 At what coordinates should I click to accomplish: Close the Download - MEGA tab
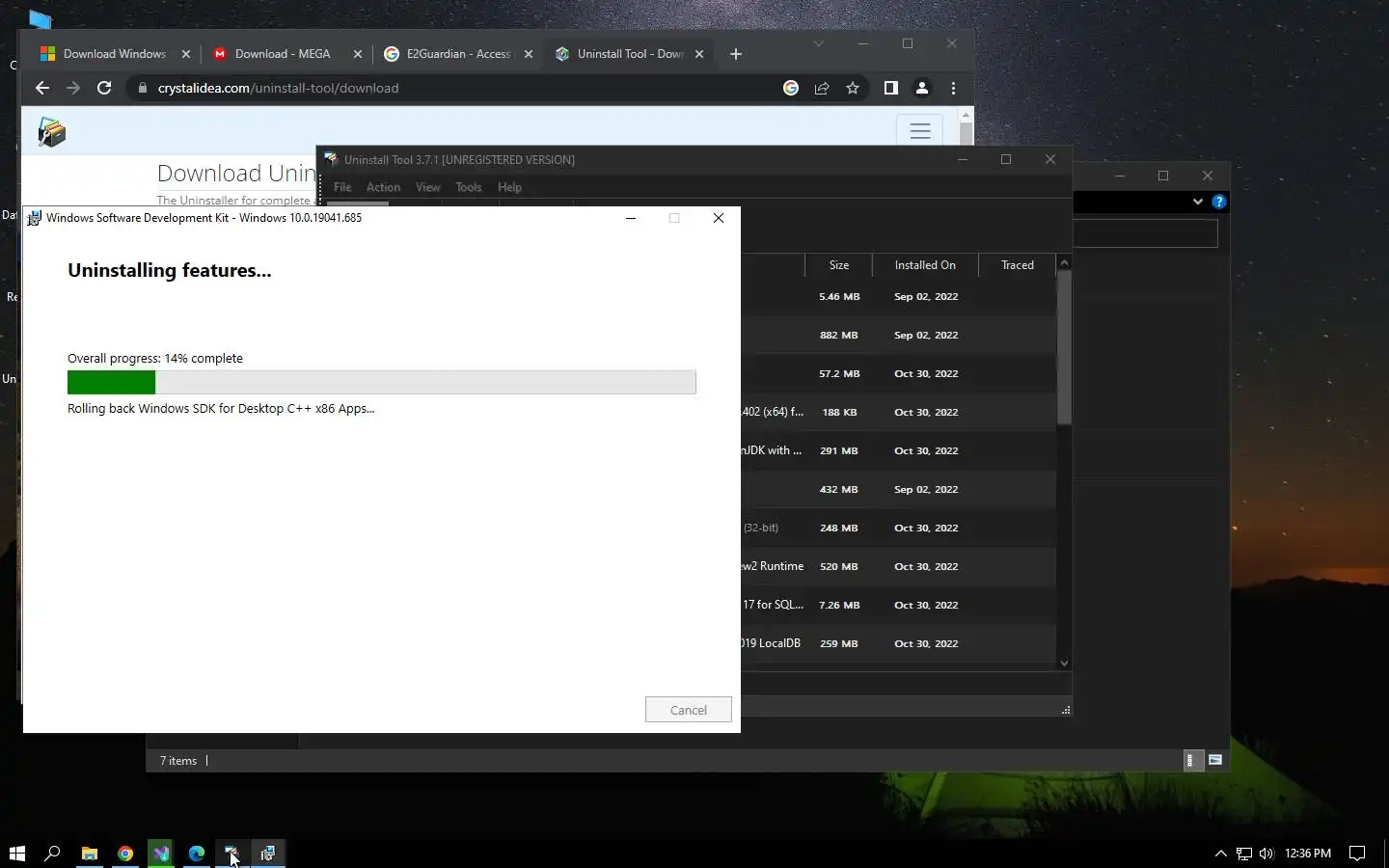click(x=357, y=54)
